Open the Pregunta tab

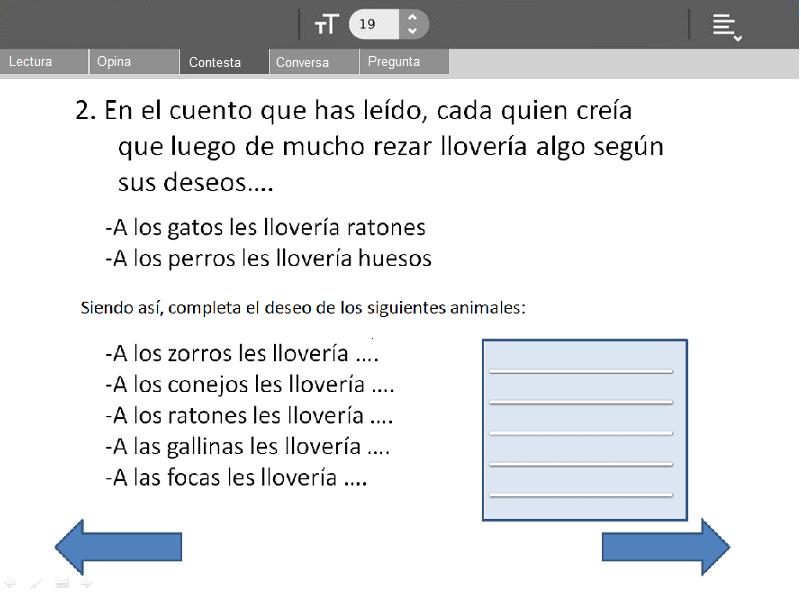[x=404, y=62]
